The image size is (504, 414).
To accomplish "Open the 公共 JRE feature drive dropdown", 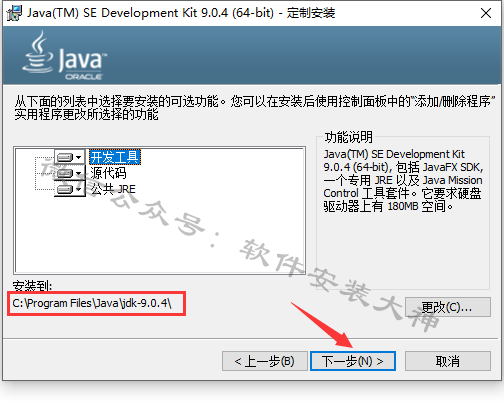I will 69,189.
